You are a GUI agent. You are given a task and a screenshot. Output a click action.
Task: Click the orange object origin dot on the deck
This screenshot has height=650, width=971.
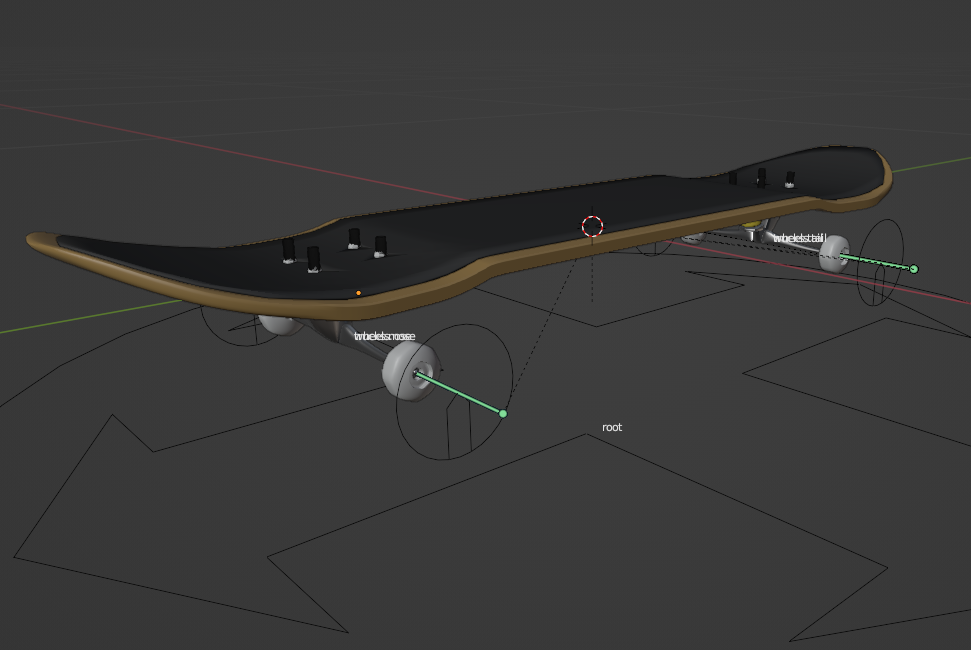(x=358, y=292)
